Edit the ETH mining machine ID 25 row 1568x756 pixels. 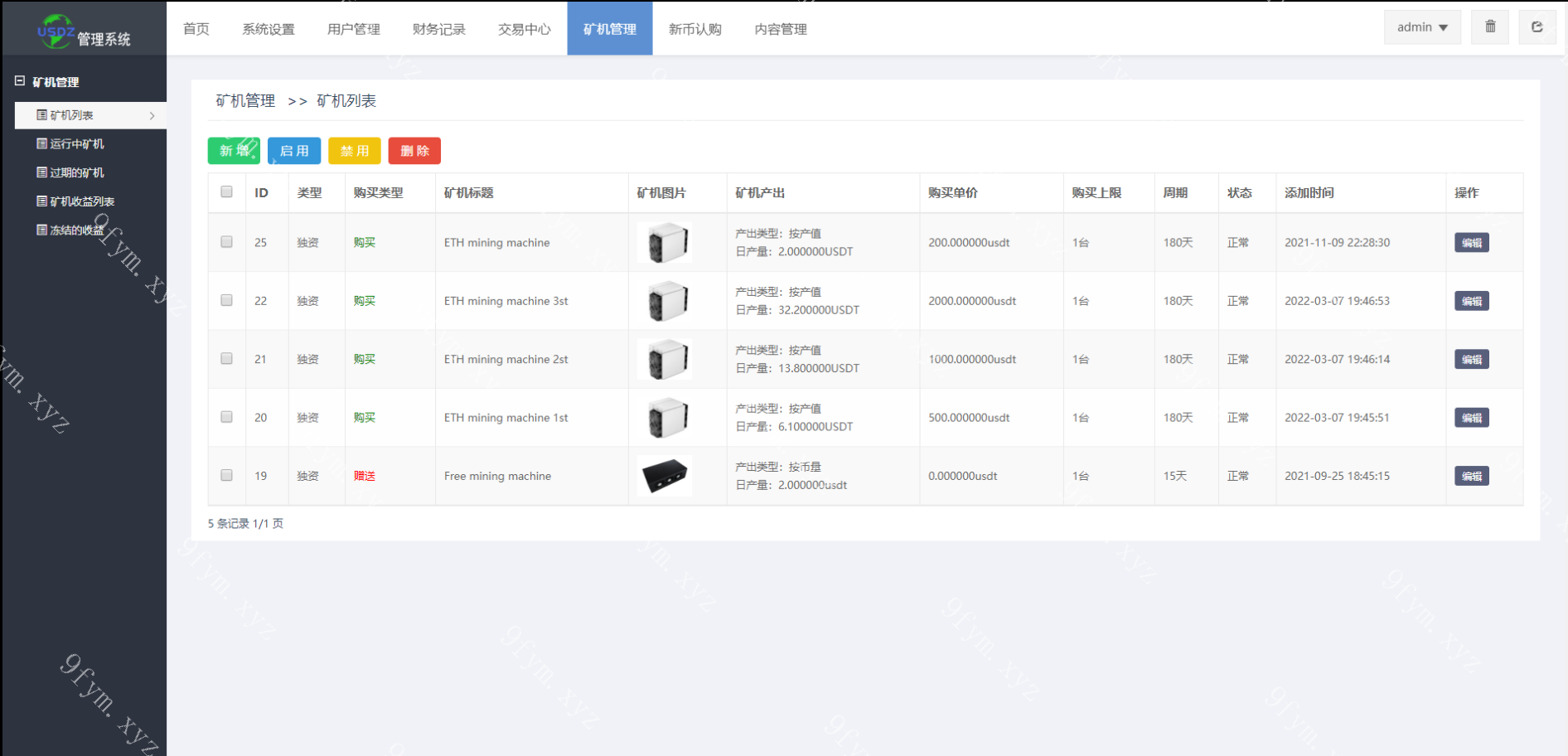[x=1472, y=243]
